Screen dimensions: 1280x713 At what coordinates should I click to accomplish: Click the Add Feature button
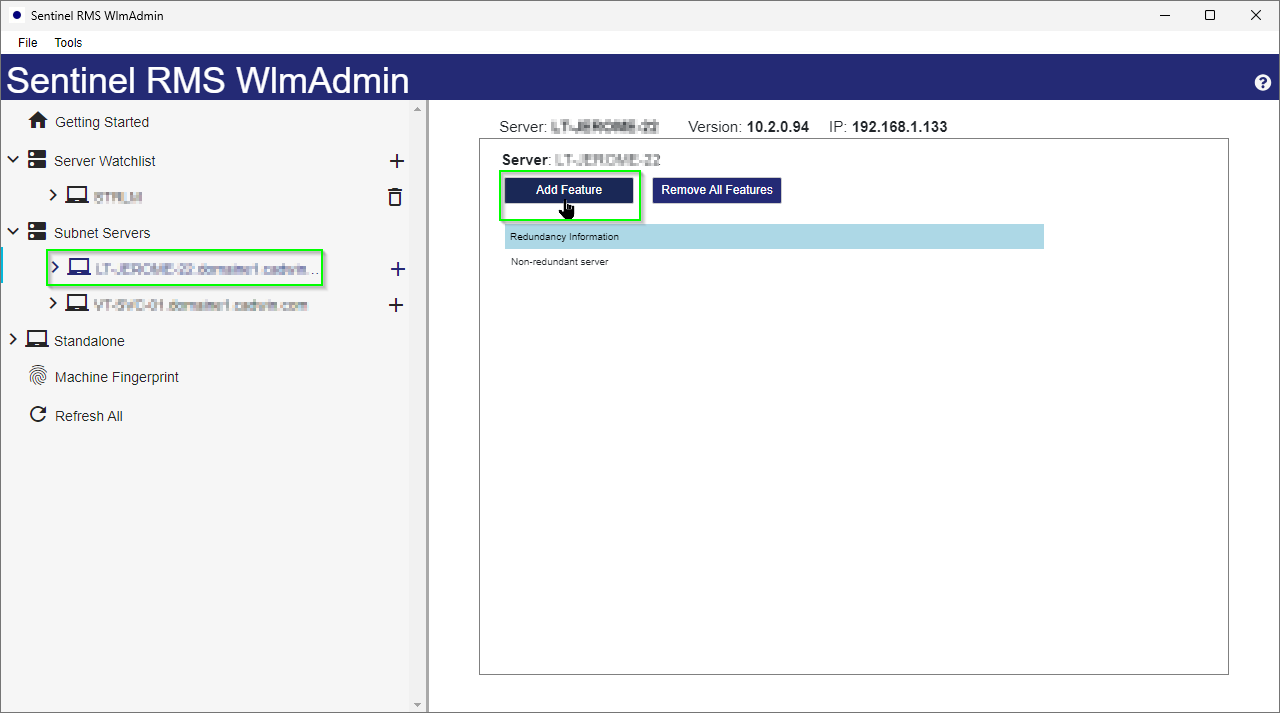coord(569,190)
